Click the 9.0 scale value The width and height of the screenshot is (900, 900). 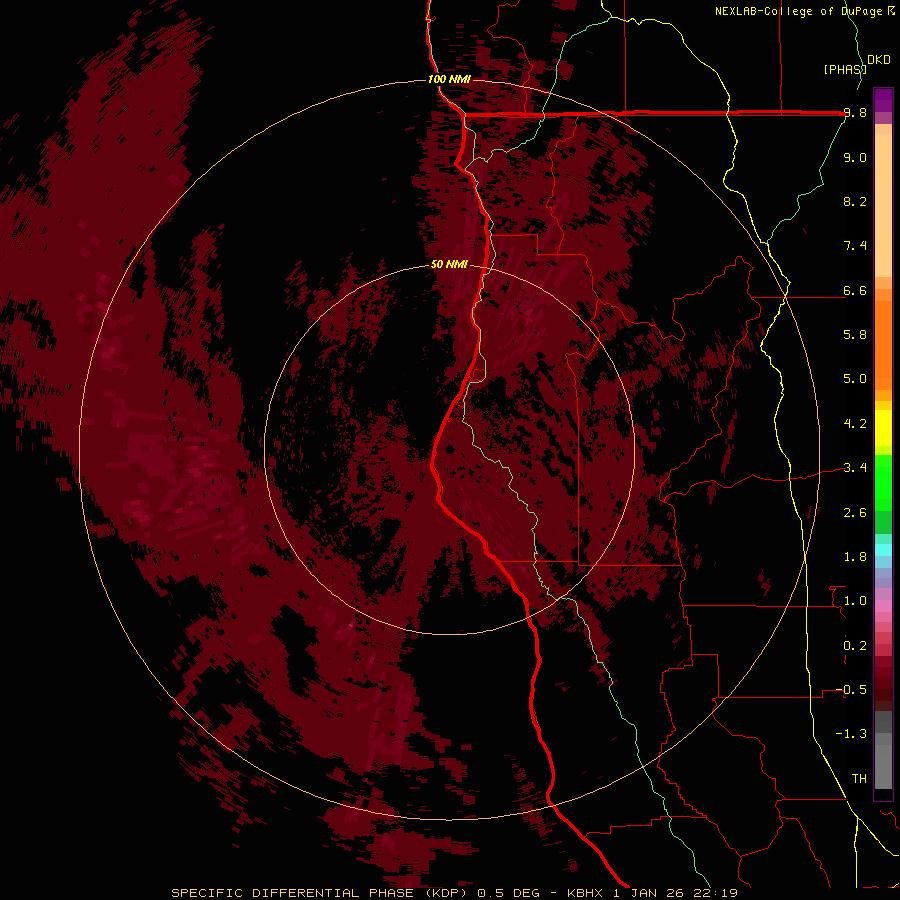tap(855, 157)
